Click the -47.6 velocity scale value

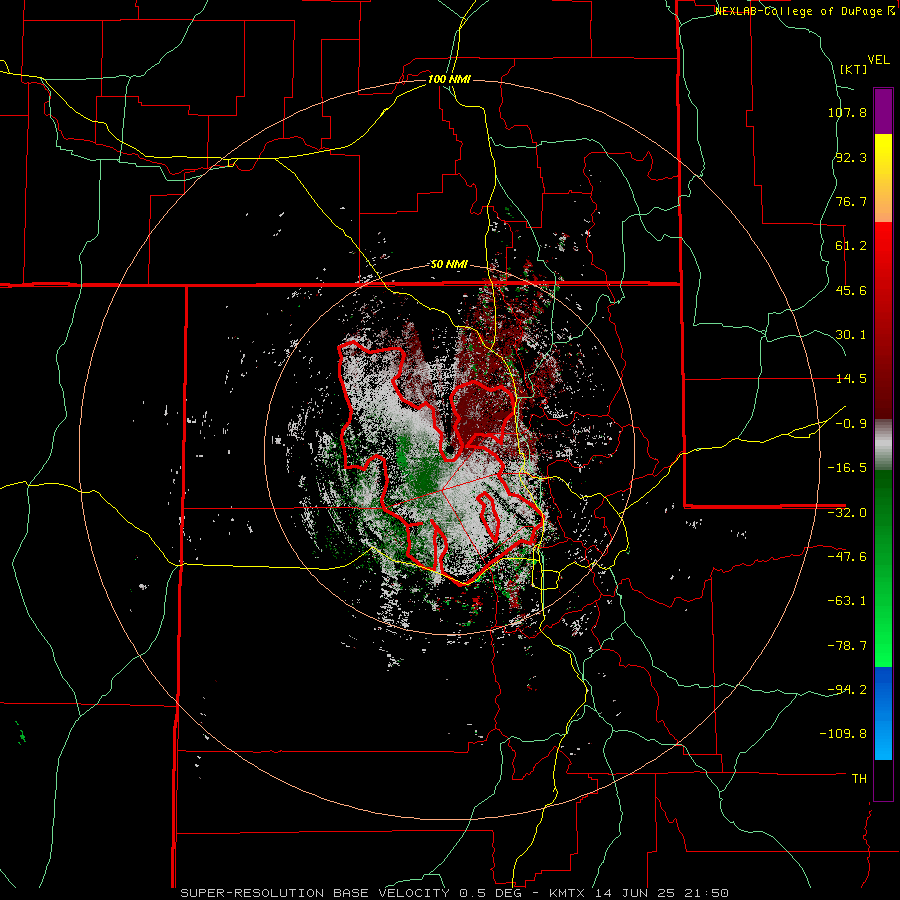(847, 557)
